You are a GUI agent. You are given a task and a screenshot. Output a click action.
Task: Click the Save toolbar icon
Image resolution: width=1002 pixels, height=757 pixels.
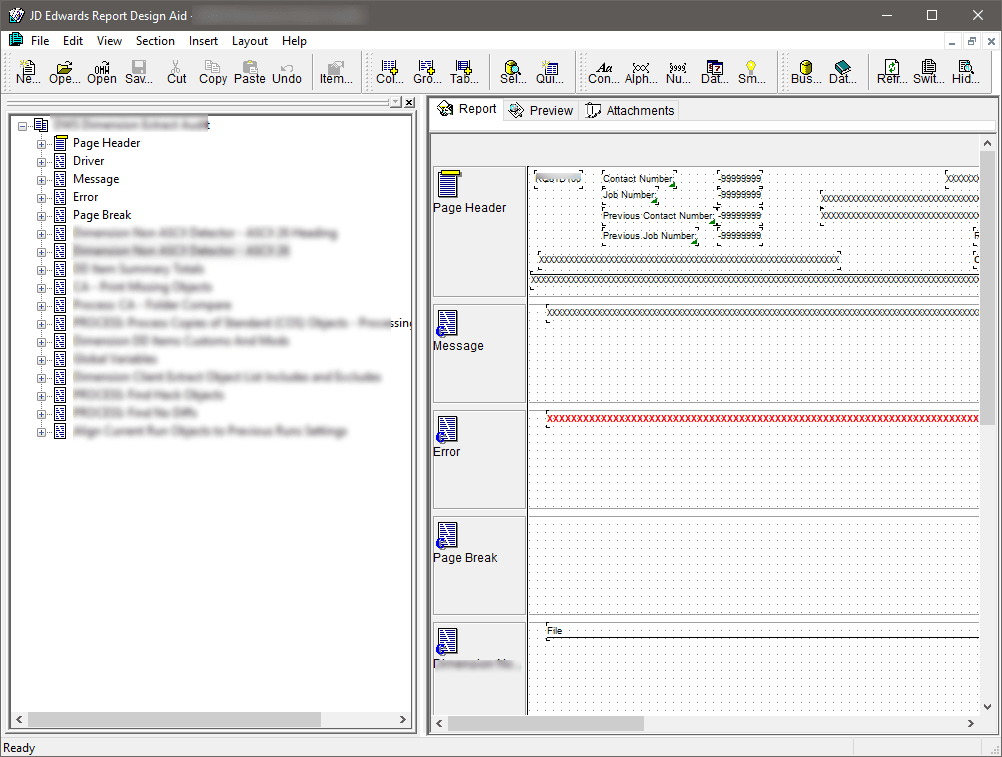139,71
